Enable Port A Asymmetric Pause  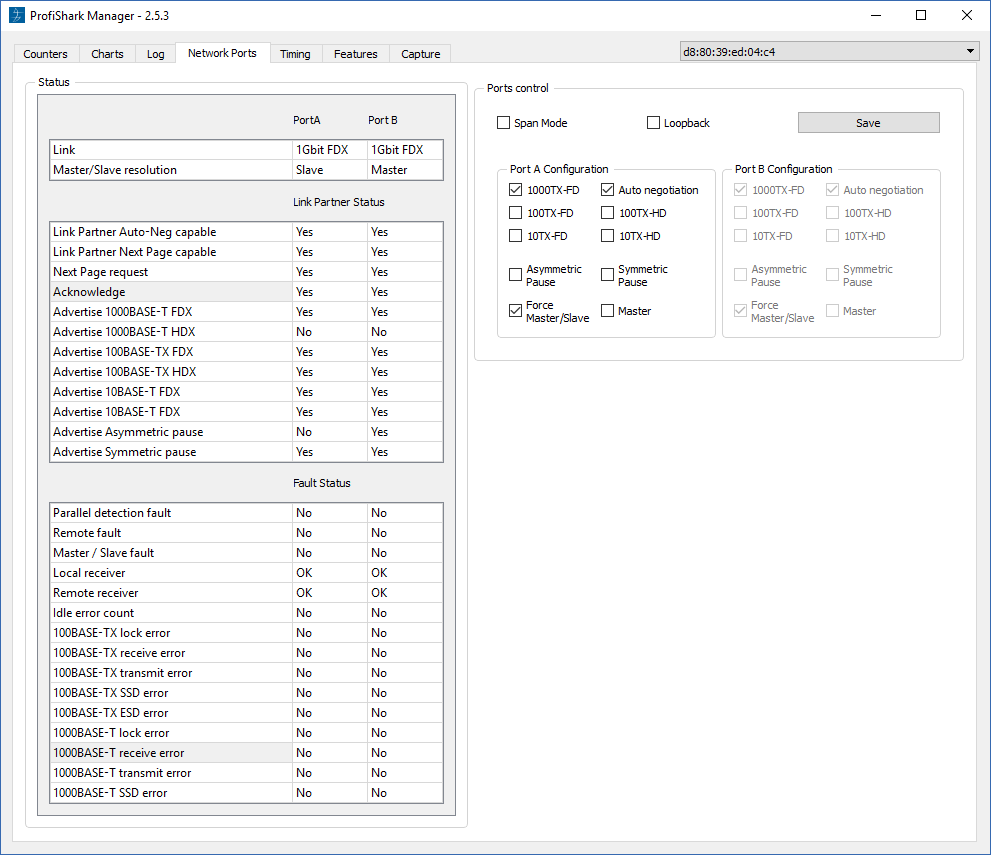pos(516,275)
